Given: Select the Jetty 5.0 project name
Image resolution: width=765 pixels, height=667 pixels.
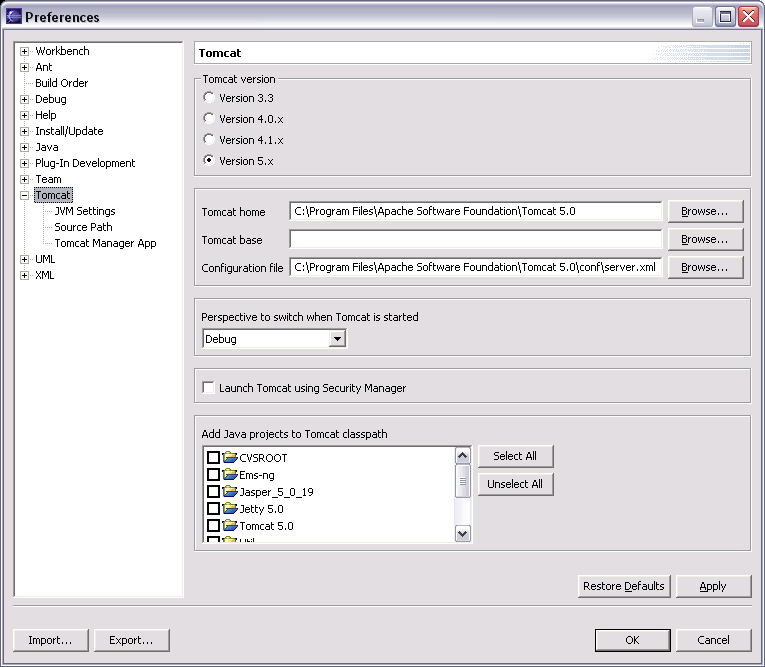Looking at the screenshot, I should (x=262, y=509).
